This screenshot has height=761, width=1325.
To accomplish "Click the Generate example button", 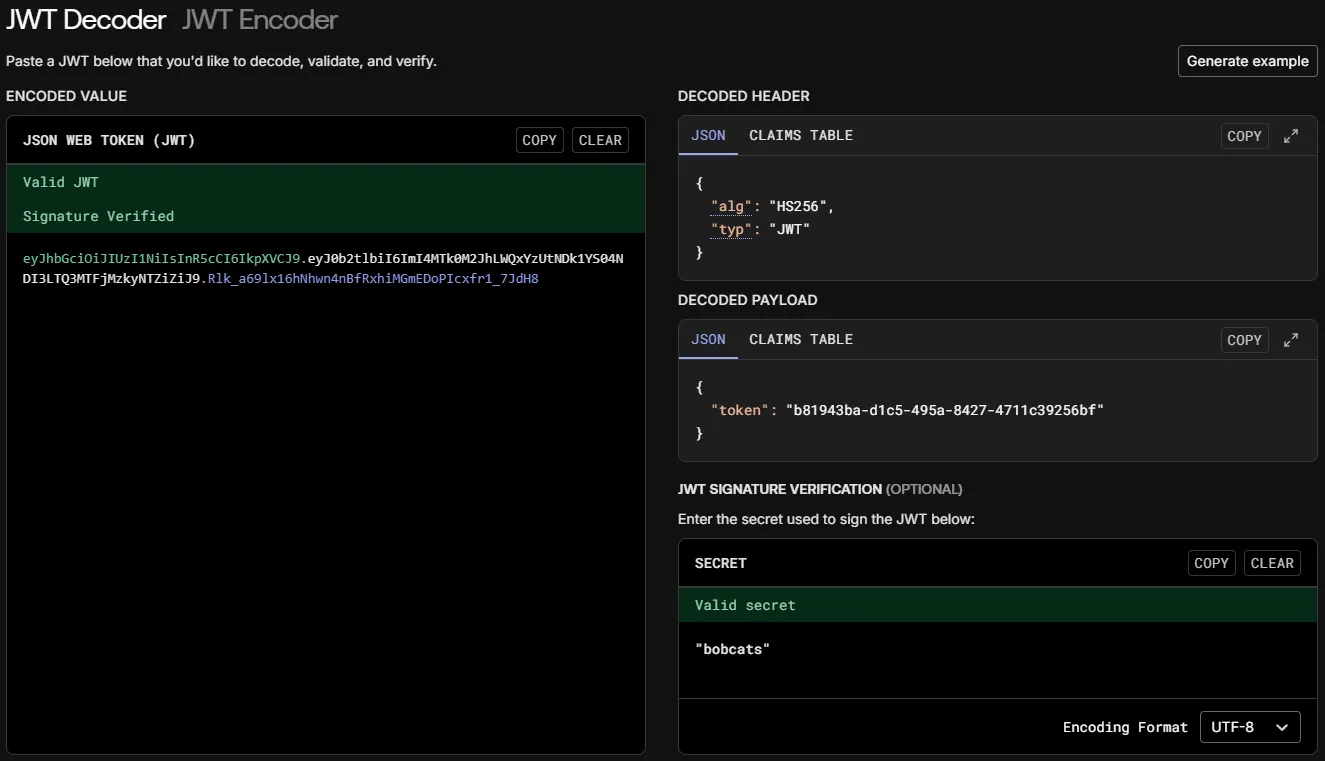I will [1247, 61].
